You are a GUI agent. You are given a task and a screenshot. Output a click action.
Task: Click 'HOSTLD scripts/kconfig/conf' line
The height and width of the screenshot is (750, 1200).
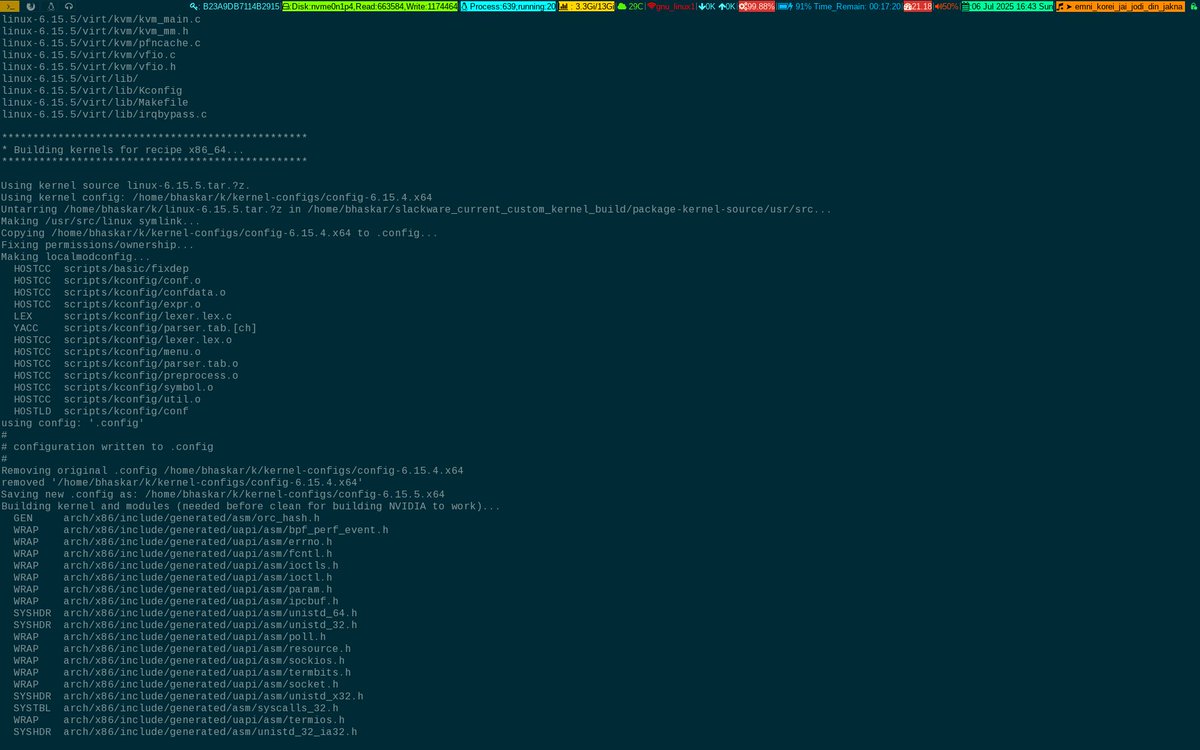tap(101, 411)
